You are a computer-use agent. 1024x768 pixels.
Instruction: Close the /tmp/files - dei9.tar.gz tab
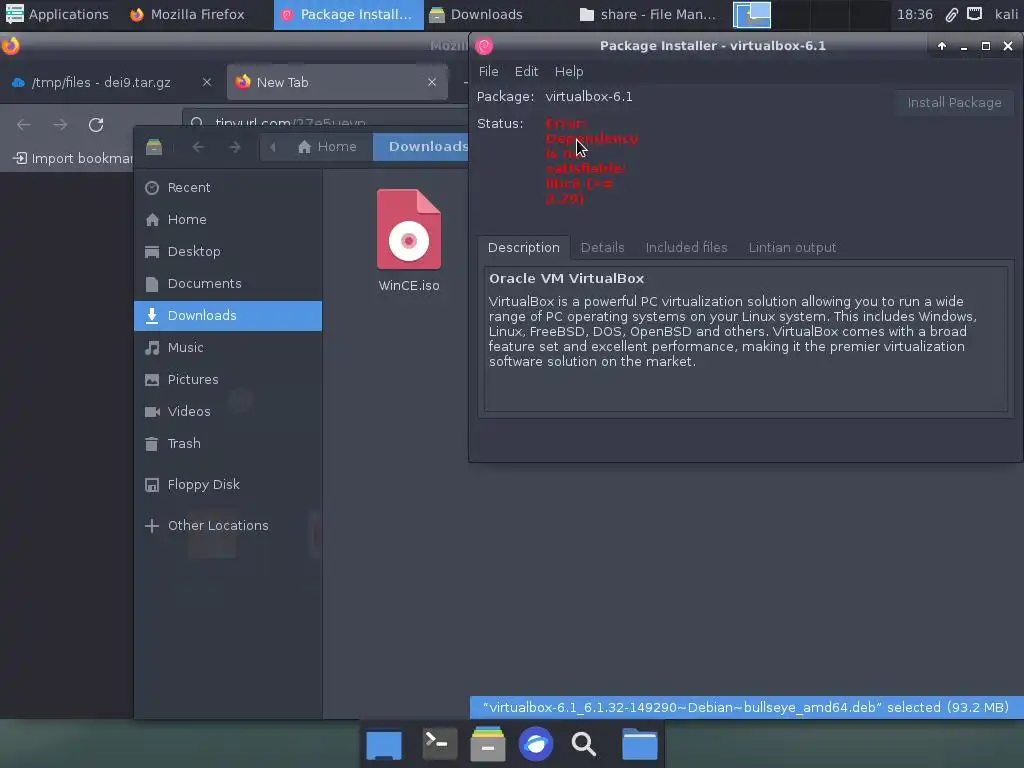point(206,82)
